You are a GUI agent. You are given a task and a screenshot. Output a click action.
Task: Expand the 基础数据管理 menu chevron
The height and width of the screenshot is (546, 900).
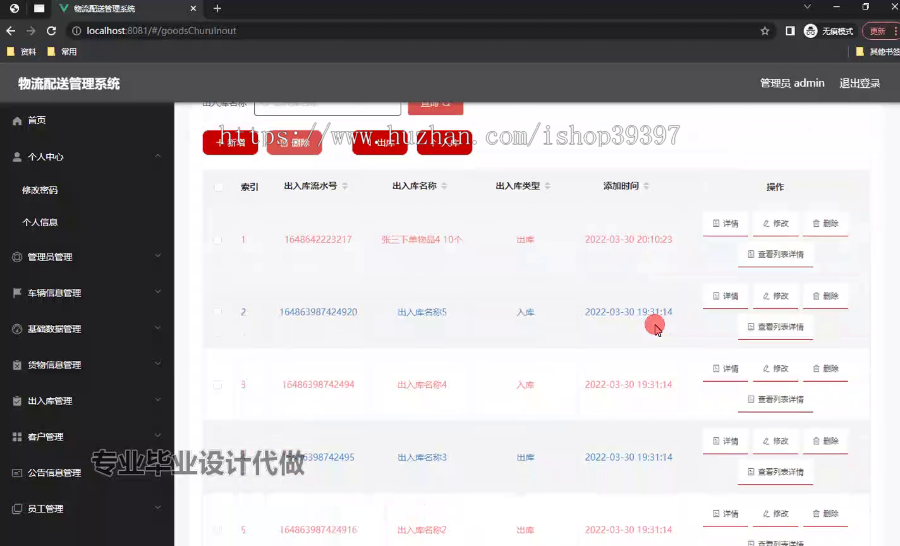tap(158, 328)
